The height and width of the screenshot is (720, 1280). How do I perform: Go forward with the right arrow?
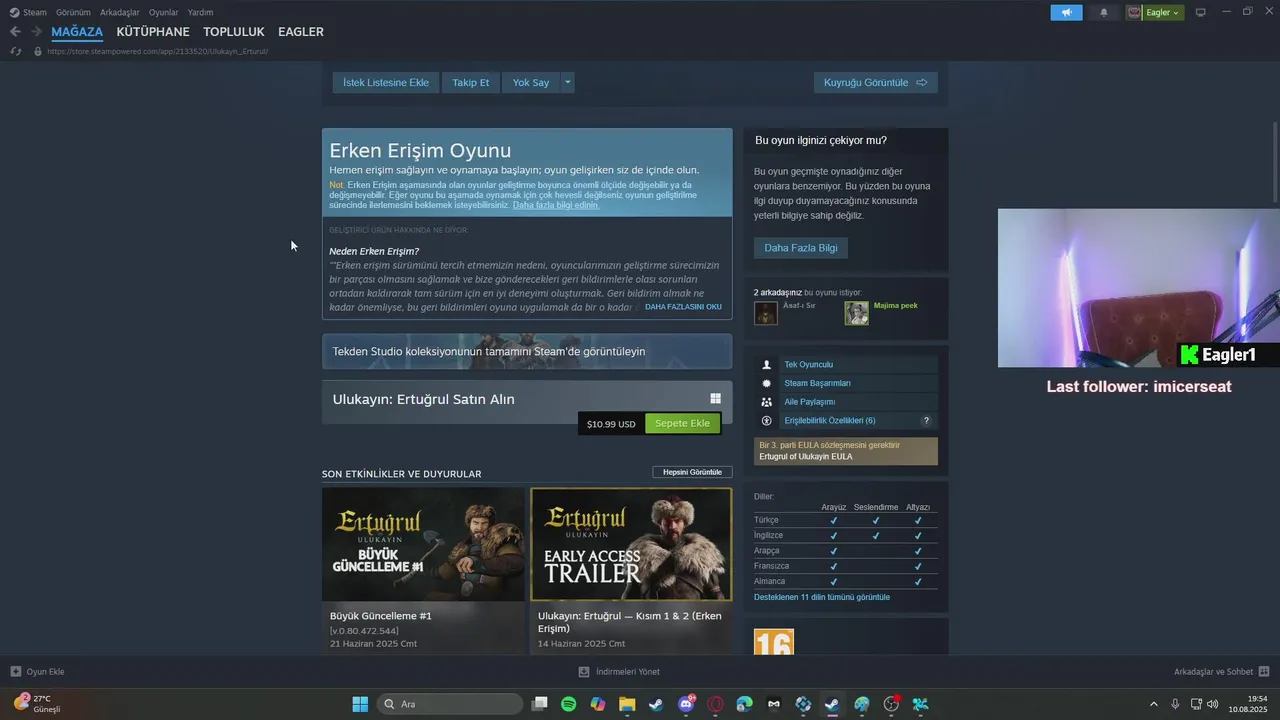(x=36, y=32)
